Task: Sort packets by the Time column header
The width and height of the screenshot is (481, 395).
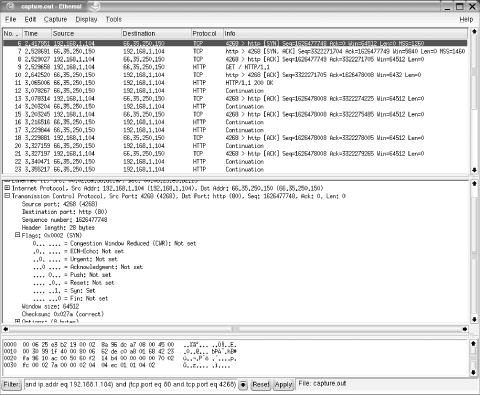Action: [37, 34]
